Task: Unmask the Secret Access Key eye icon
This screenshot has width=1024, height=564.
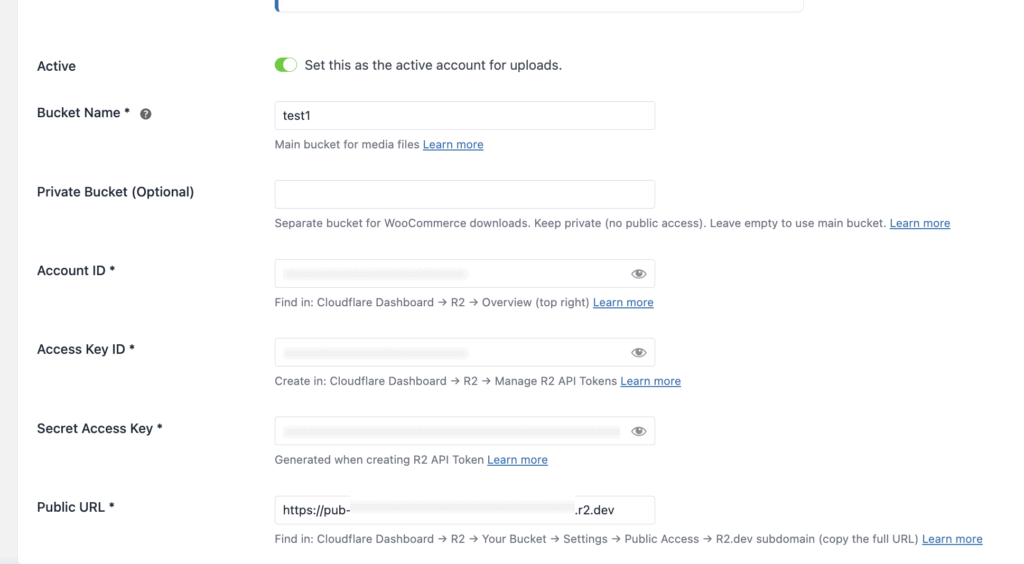Action: tap(639, 431)
